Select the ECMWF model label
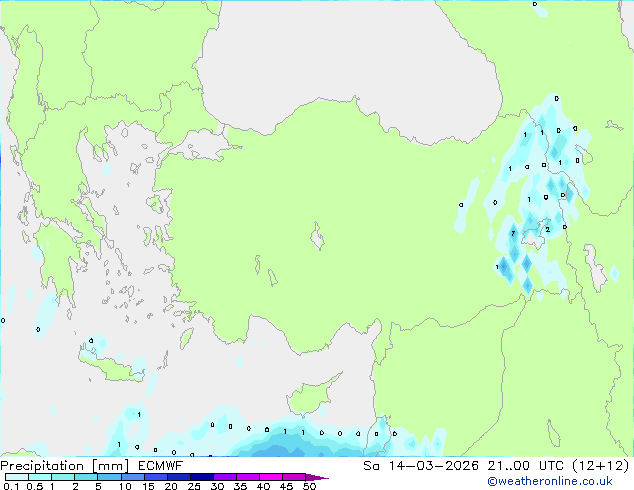 pyautogui.click(x=160, y=466)
